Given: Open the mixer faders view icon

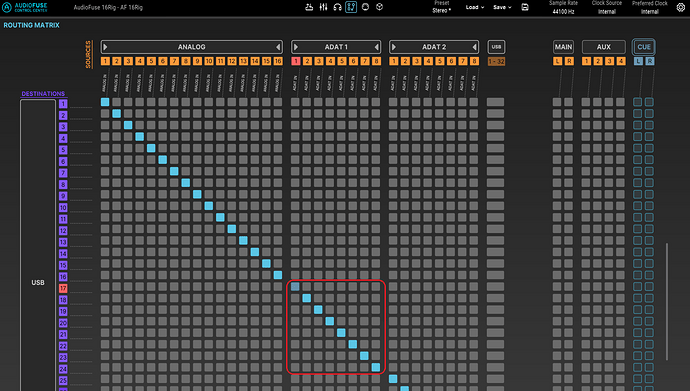Looking at the screenshot, I should coord(323,7).
